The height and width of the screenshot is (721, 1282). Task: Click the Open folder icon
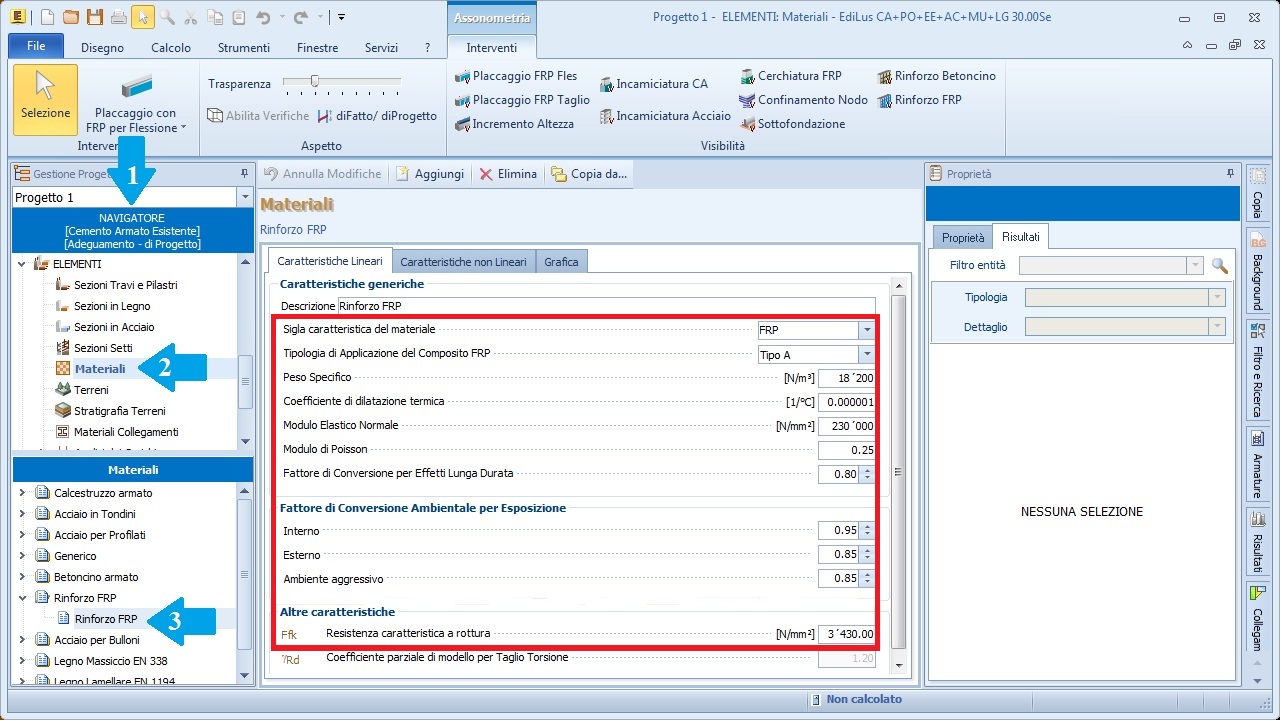click(x=70, y=17)
